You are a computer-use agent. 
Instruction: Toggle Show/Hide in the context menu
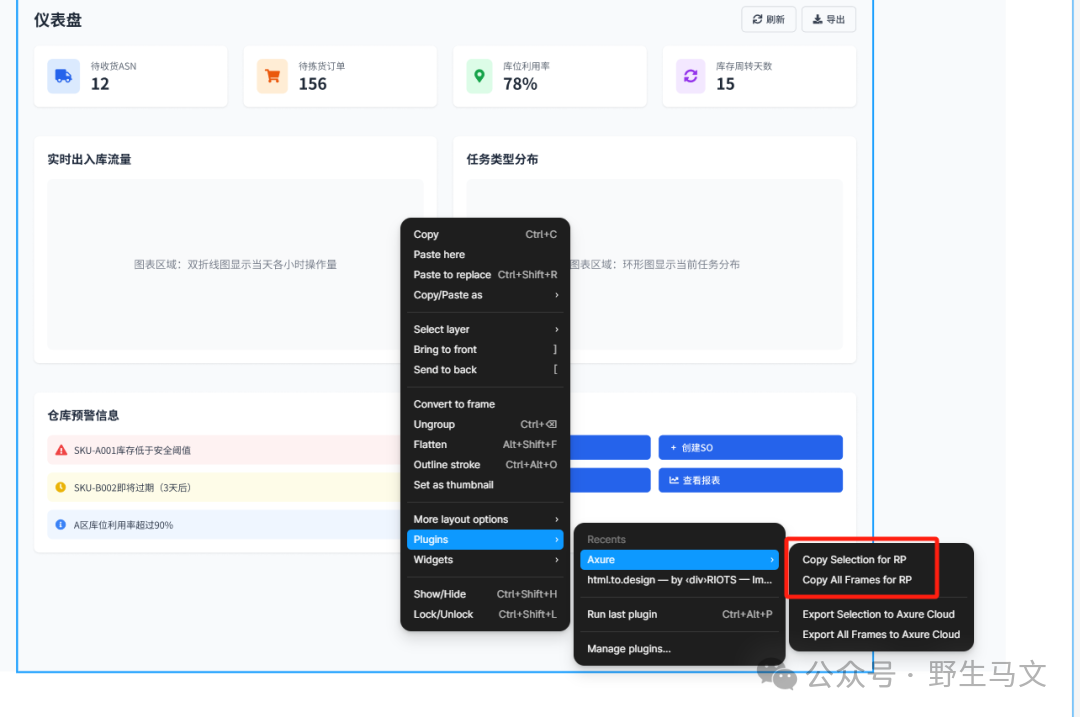click(440, 594)
